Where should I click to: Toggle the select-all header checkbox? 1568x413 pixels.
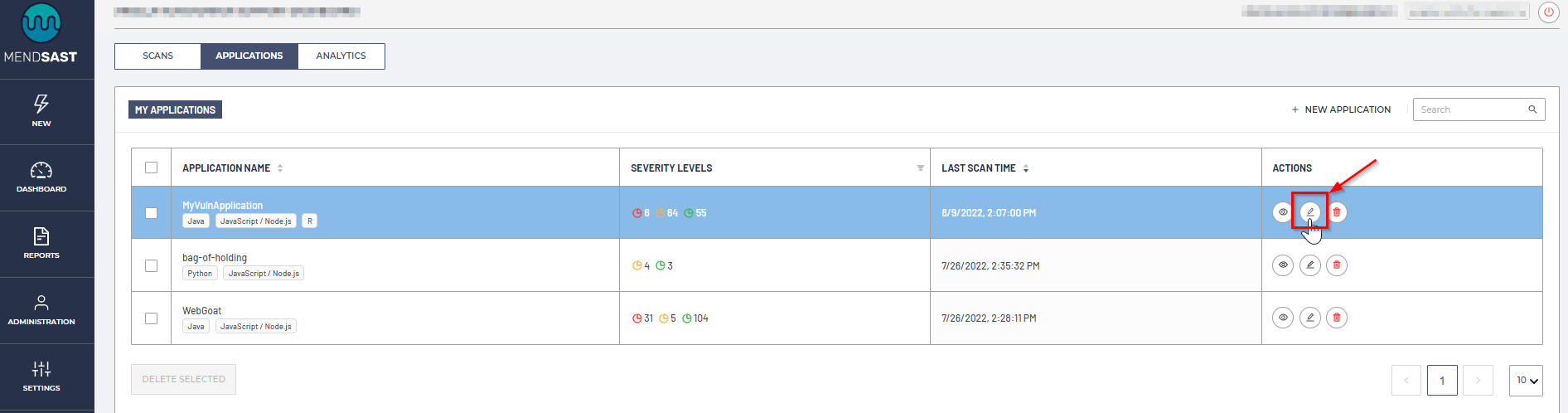click(x=151, y=168)
